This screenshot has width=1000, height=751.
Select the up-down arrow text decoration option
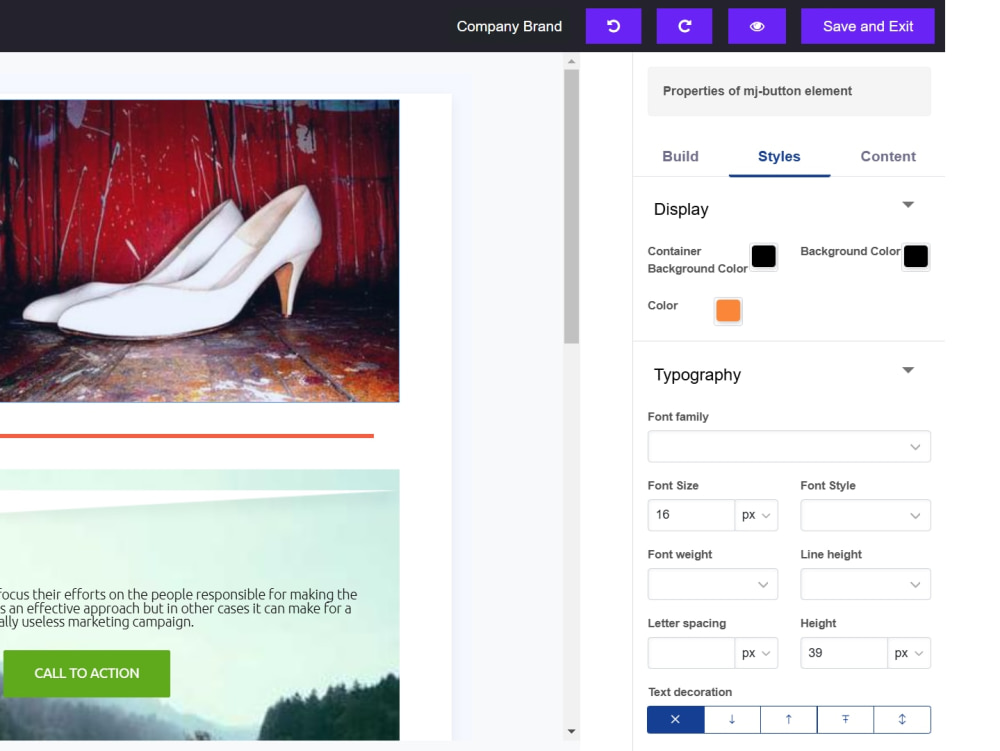(x=902, y=719)
